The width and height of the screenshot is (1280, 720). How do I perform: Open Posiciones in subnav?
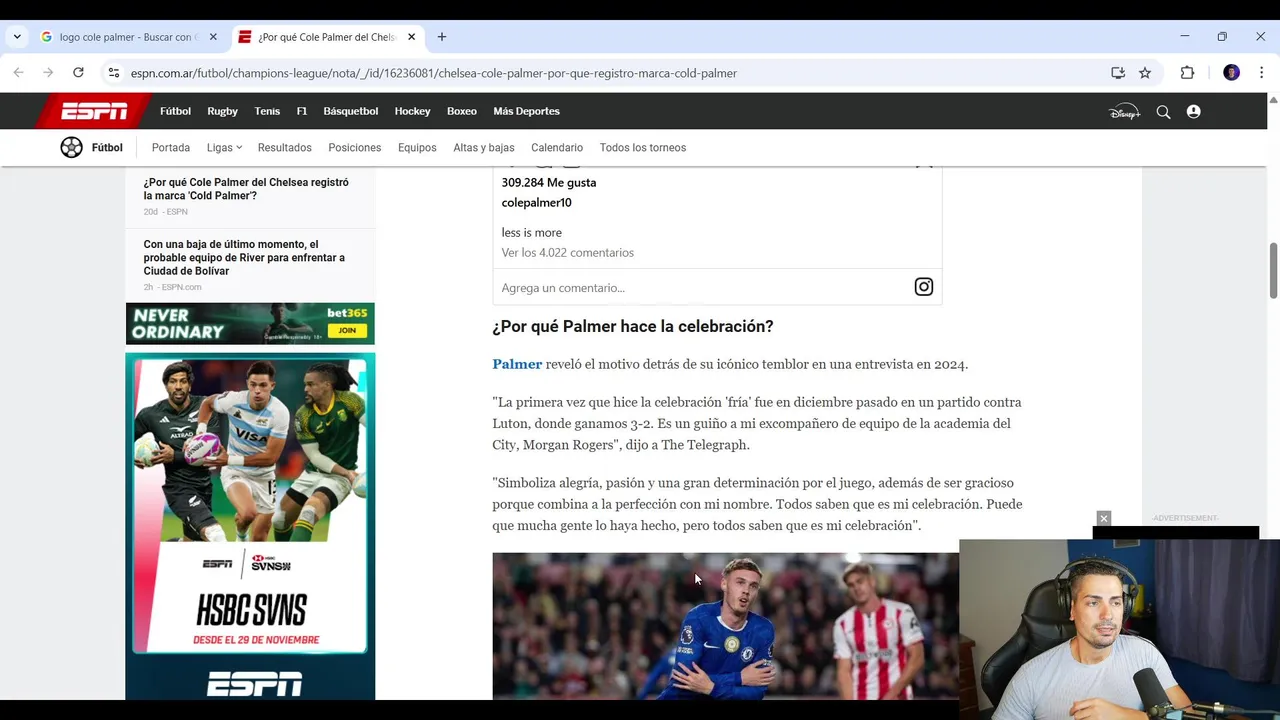[355, 147]
